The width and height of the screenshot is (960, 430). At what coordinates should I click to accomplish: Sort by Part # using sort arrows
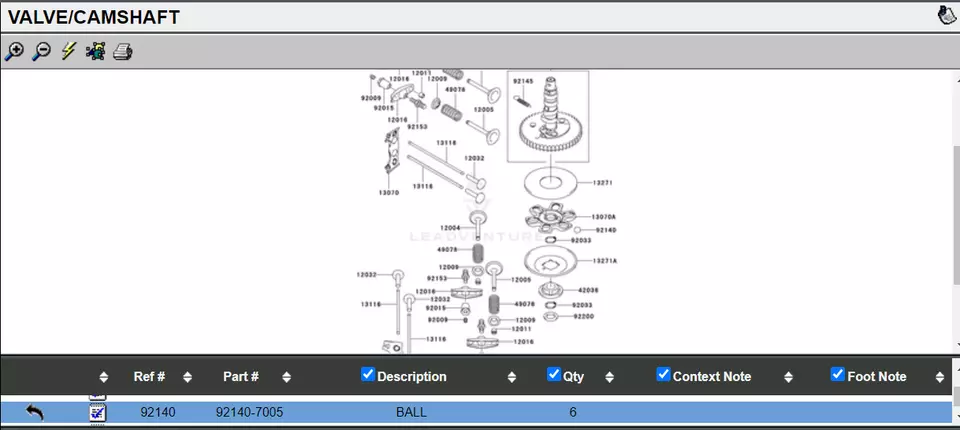[x=286, y=377]
